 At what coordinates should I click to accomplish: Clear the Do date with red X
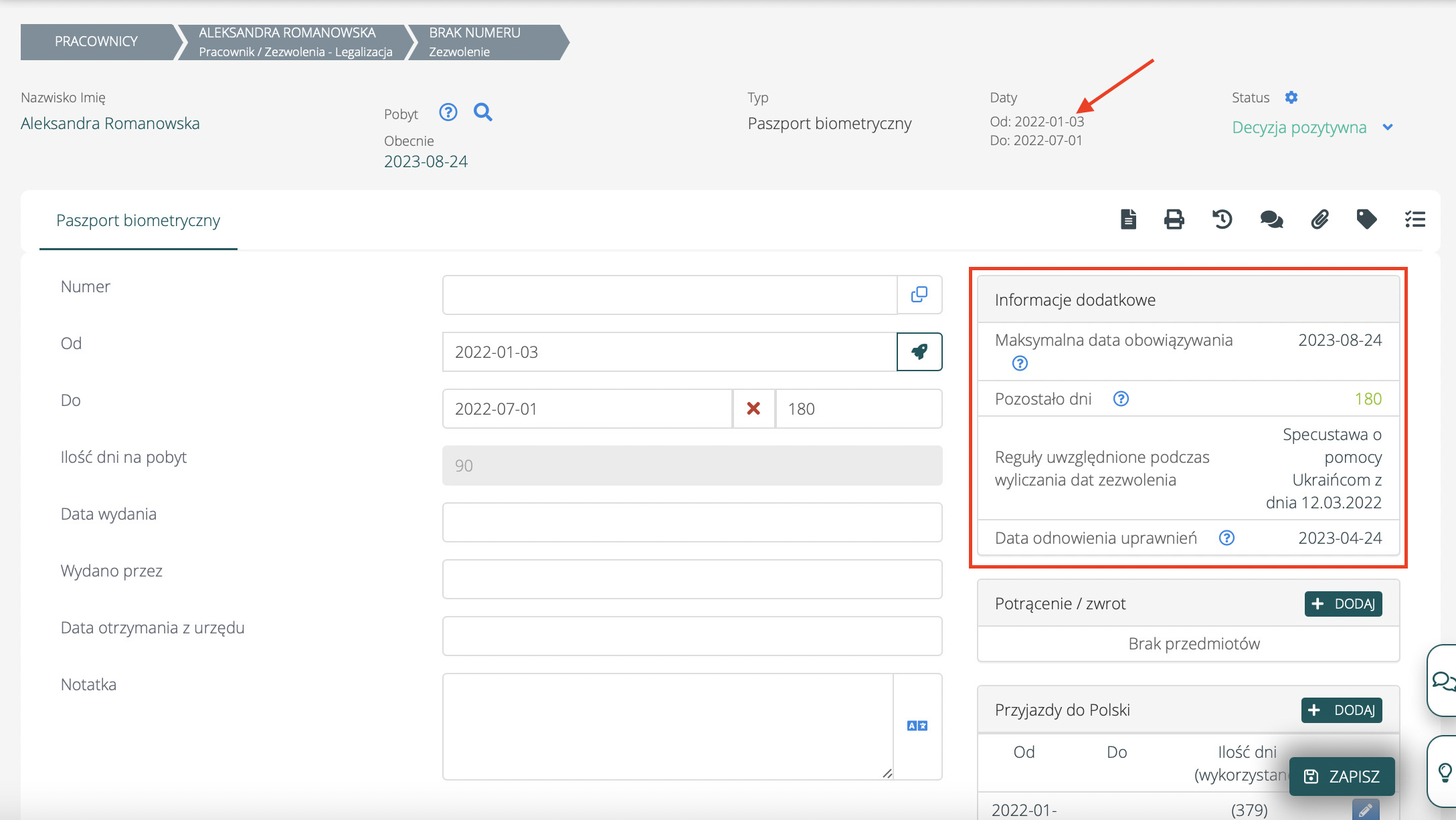click(753, 409)
